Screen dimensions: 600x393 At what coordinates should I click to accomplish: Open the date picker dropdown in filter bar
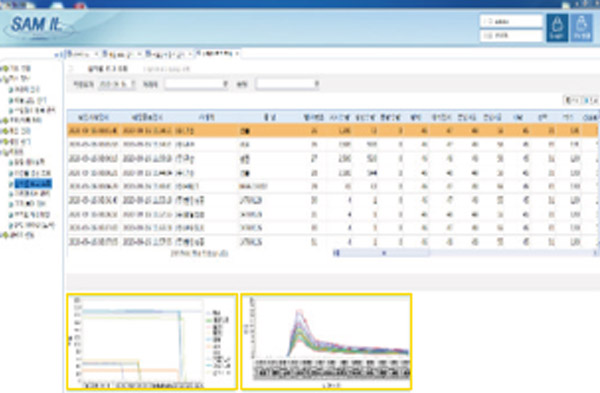(x=132, y=84)
